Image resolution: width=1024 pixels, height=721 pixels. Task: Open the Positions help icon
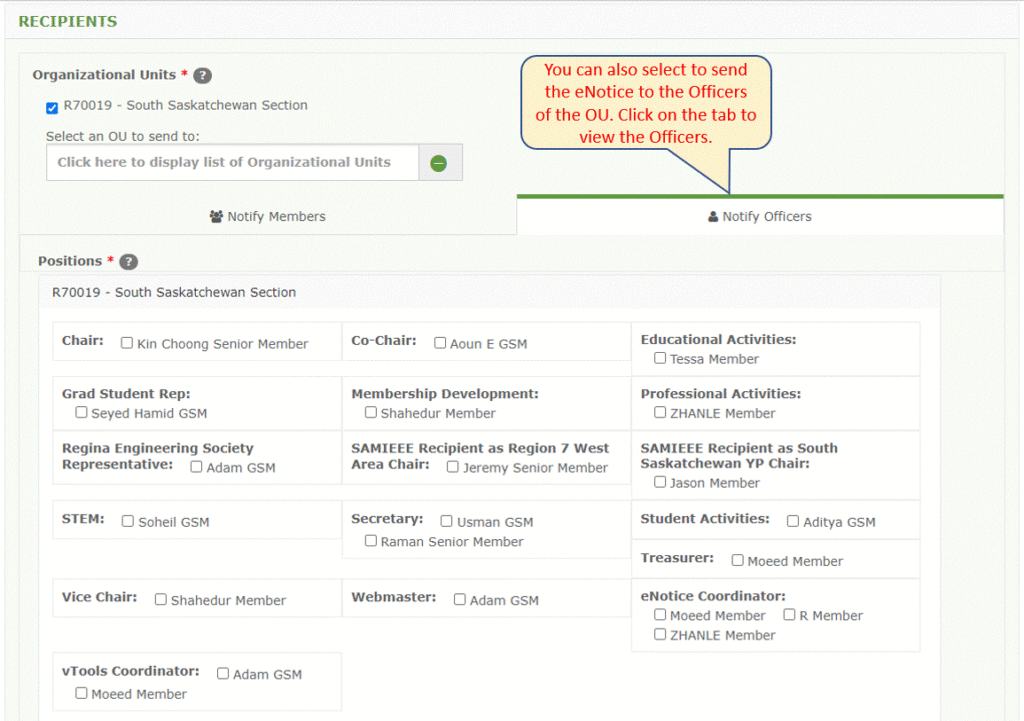[x=128, y=261]
